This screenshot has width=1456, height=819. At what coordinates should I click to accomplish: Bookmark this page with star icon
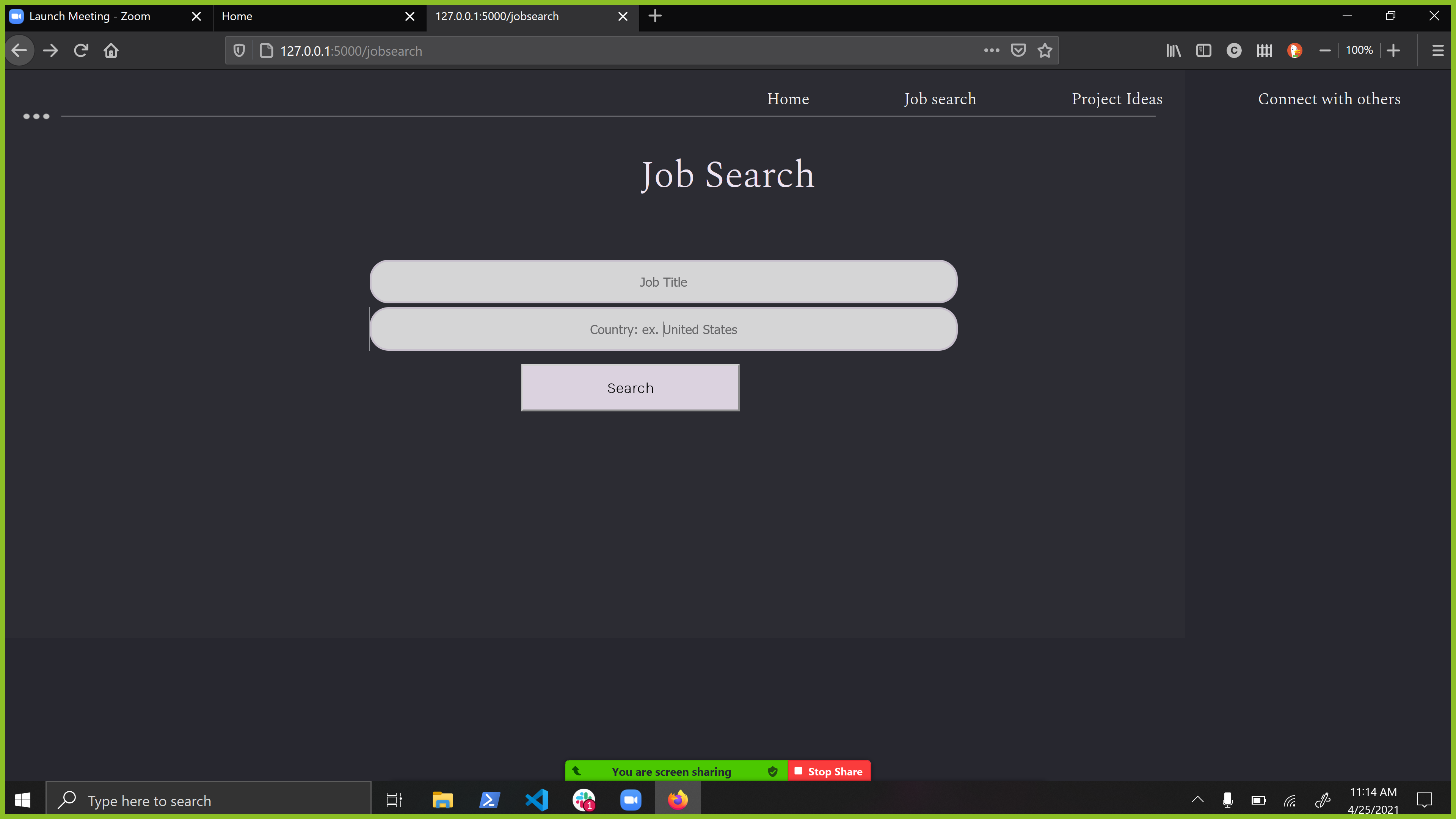point(1045,51)
